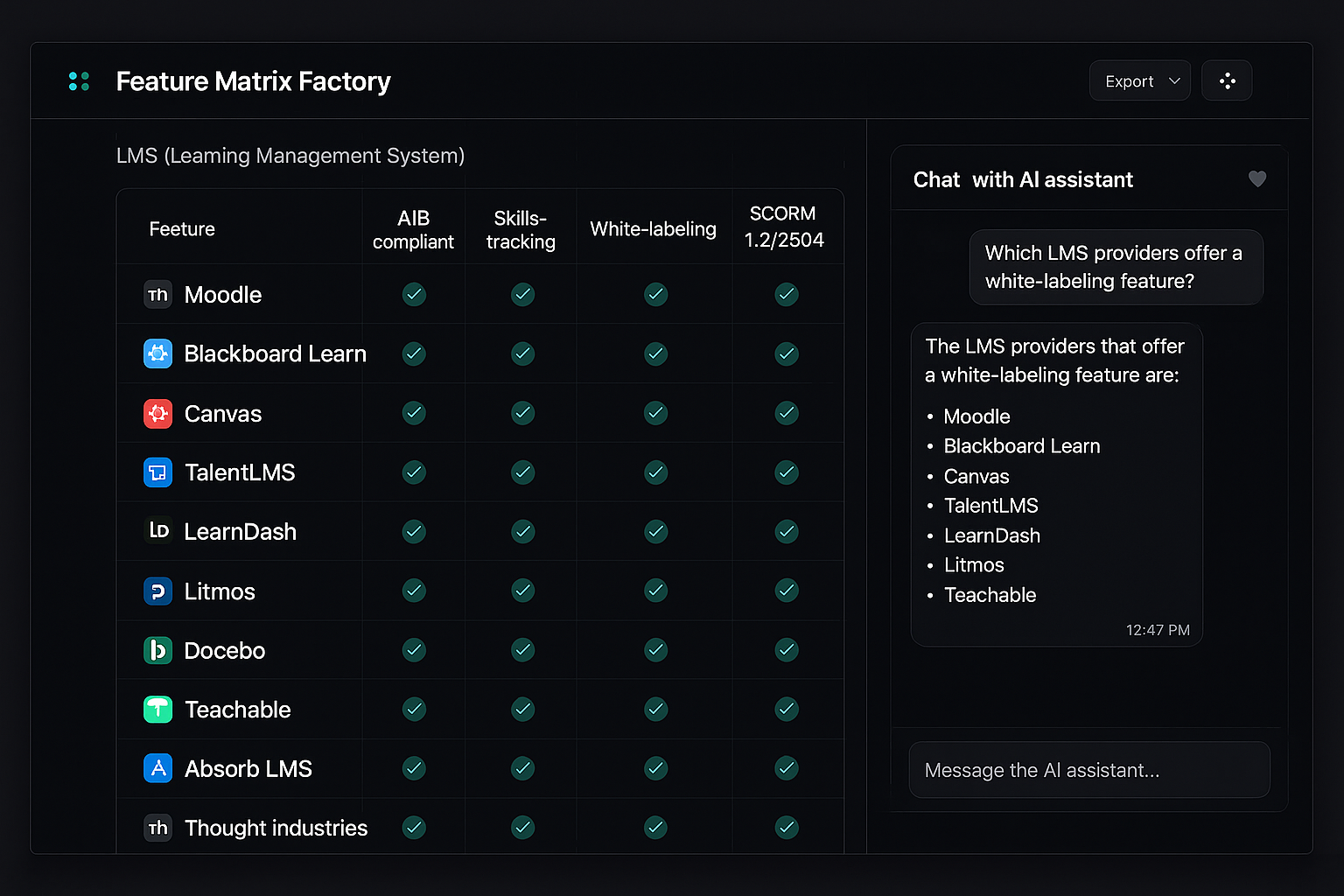Click the LearnDash LD icon
1344x896 pixels.
157,531
